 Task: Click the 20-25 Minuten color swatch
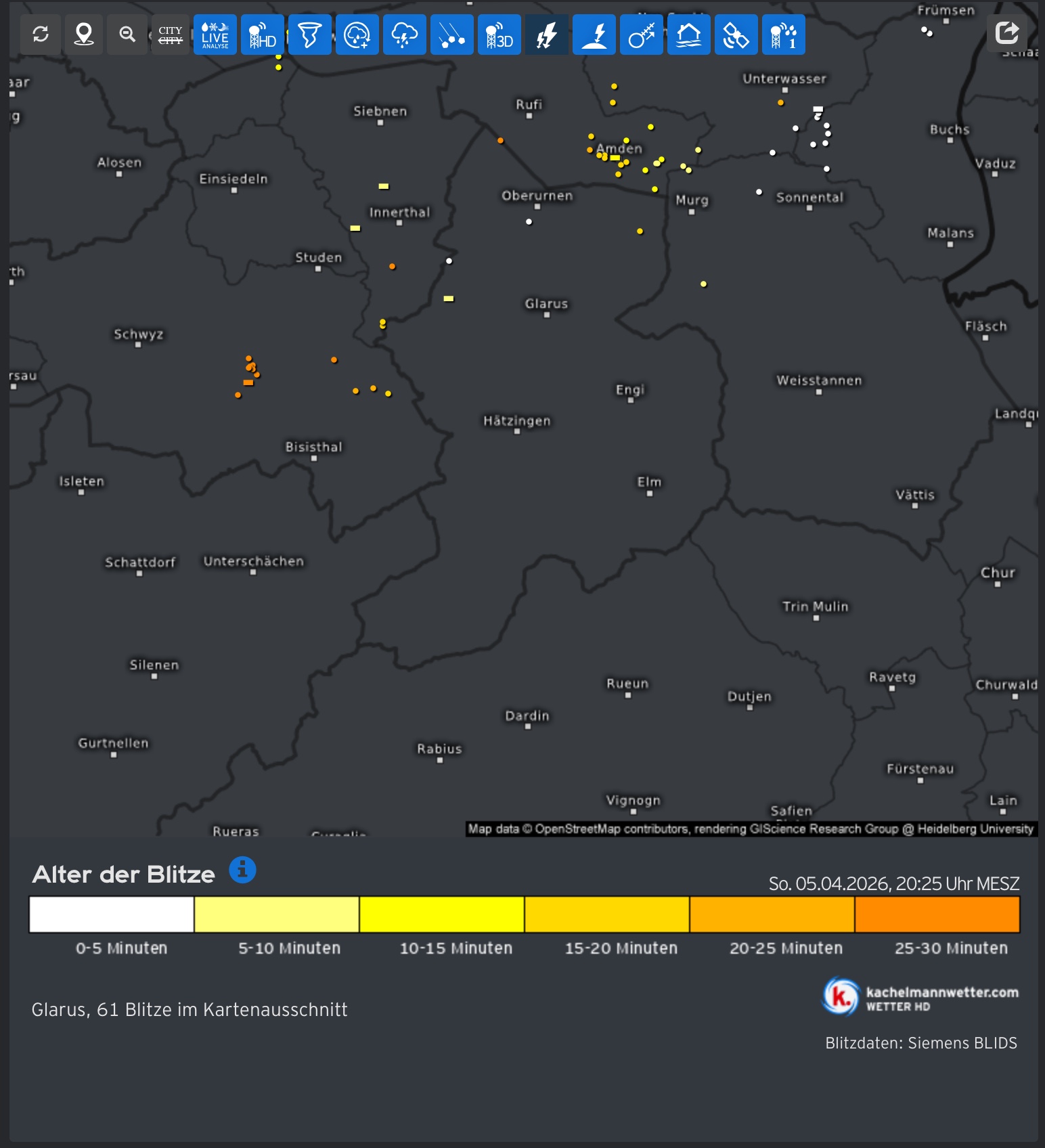pyautogui.click(x=772, y=914)
